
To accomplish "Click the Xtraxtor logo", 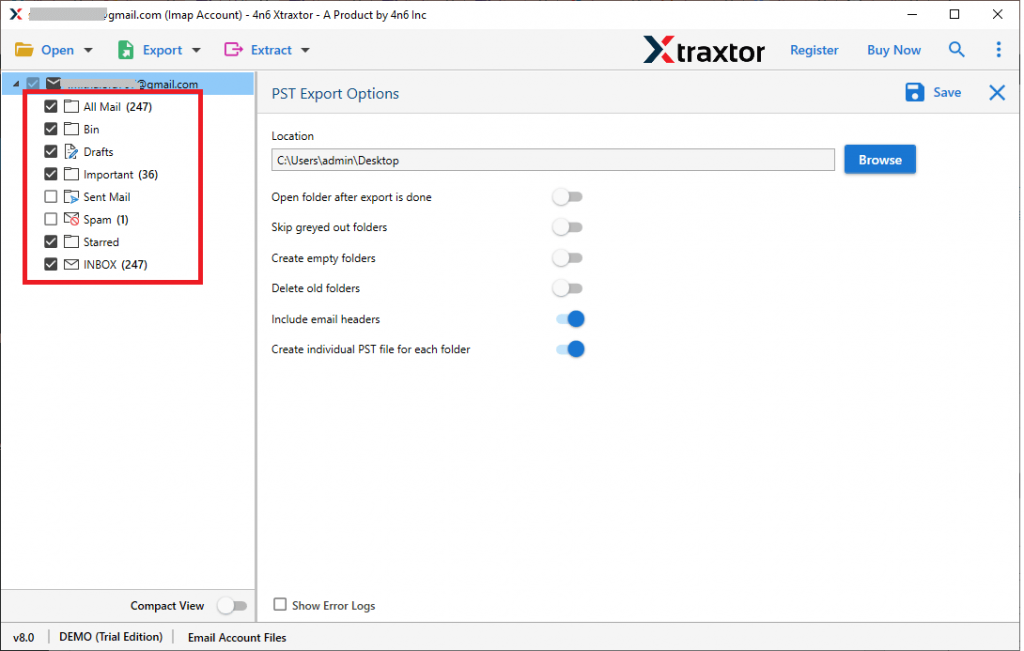I will (x=704, y=50).
